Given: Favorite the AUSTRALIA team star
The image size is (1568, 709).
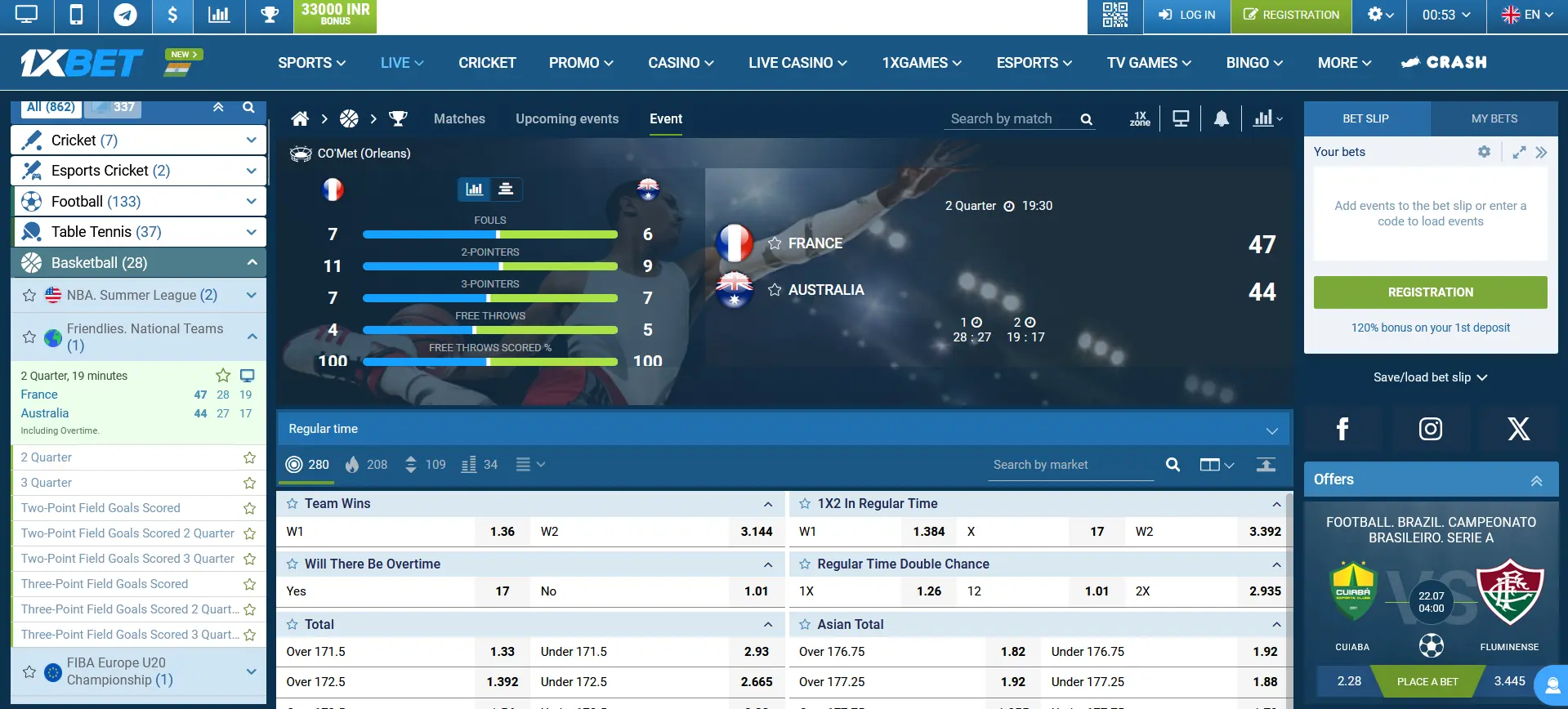Looking at the screenshot, I should point(775,290).
